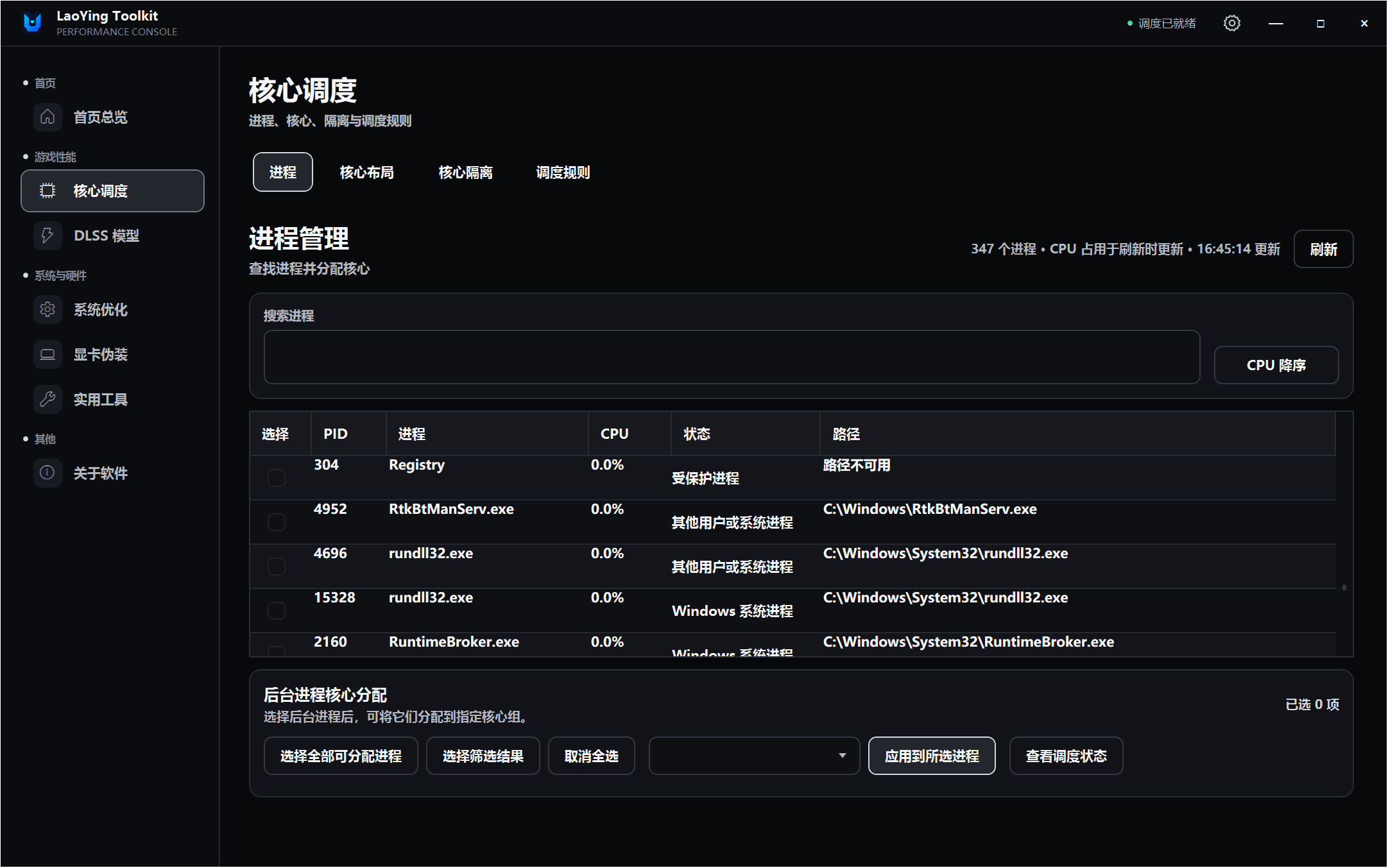
Task: Click the gear icon beside 系统优化
Action: (47, 309)
